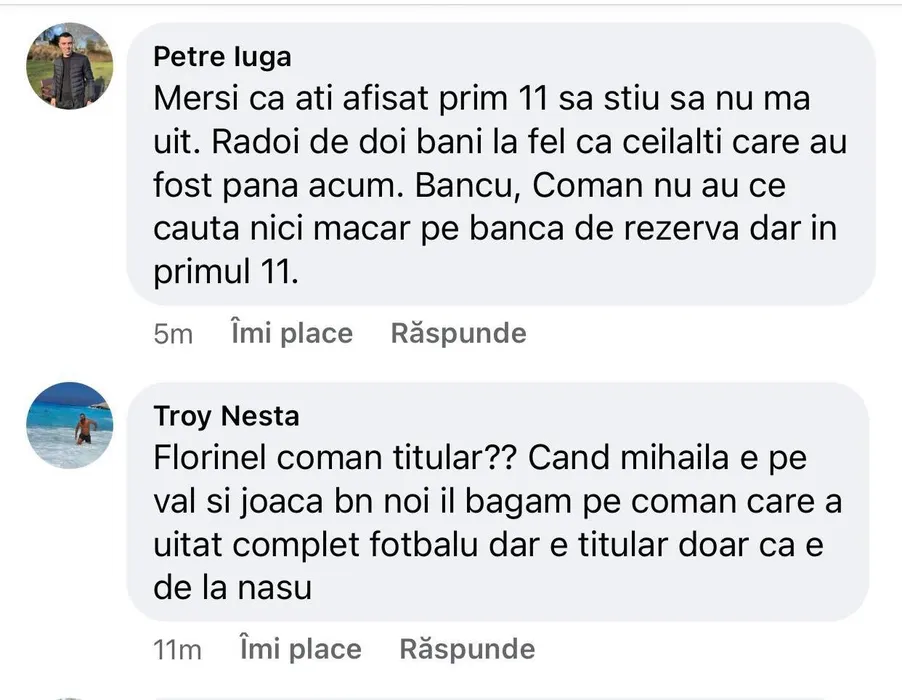The height and width of the screenshot is (700, 902).
Task: Open the 11m timestamp on Troy's comment
Action: point(178,650)
